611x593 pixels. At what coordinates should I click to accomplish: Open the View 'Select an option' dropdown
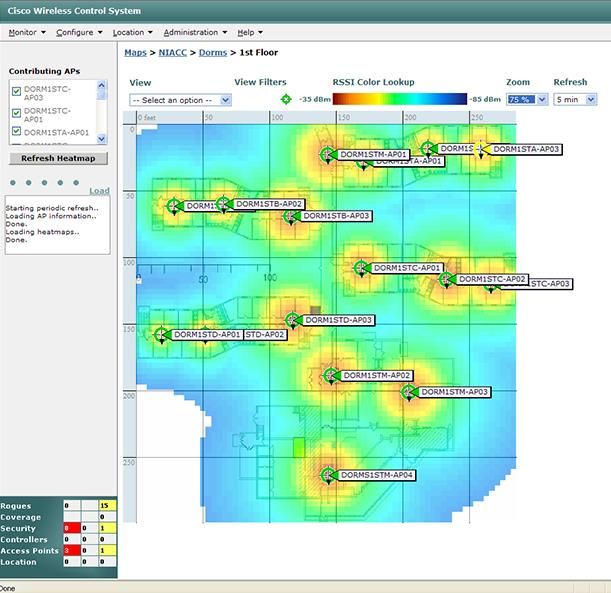click(x=180, y=100)
